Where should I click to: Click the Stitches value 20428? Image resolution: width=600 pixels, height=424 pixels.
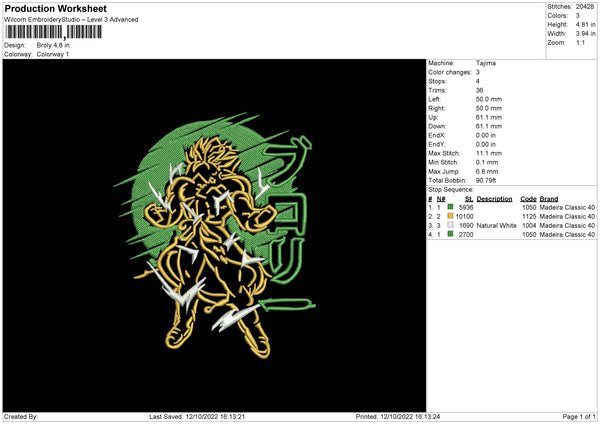[x=585, y=7]
